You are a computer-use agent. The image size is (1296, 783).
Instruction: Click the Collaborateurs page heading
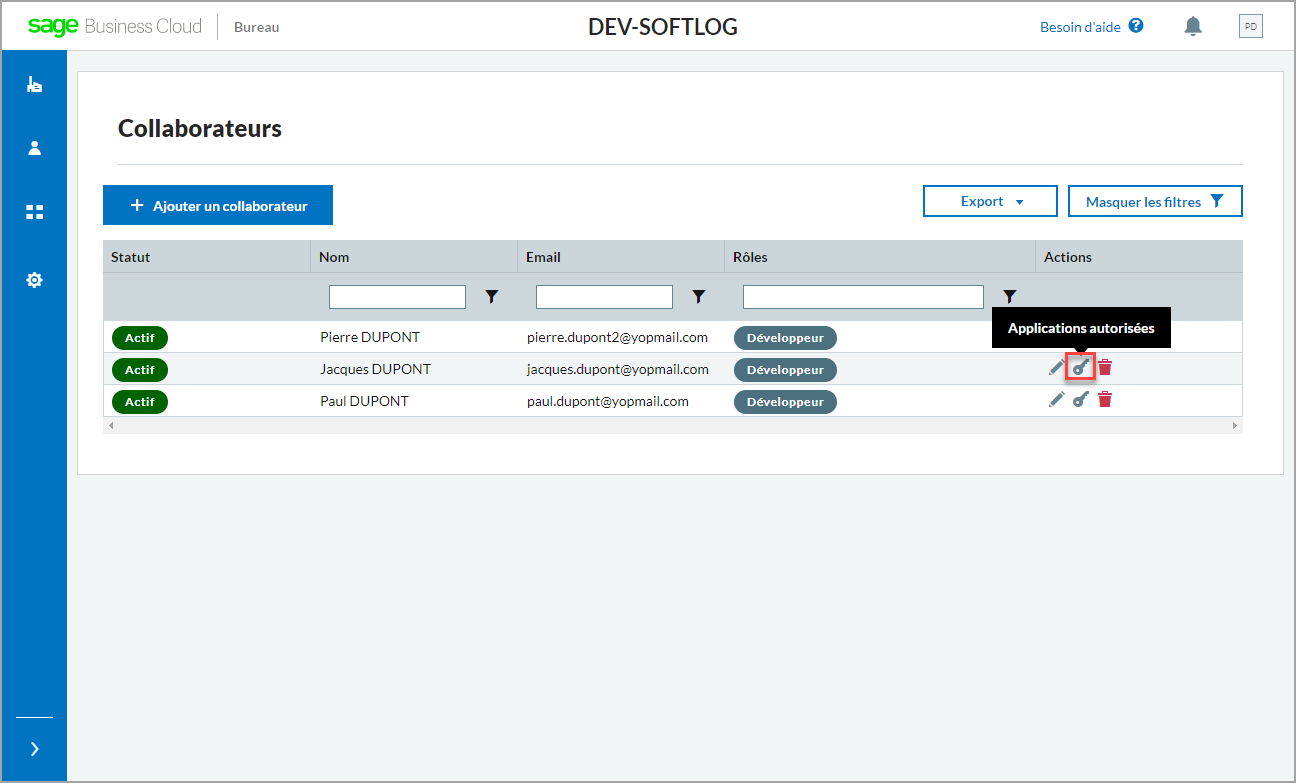click(200, 128)
